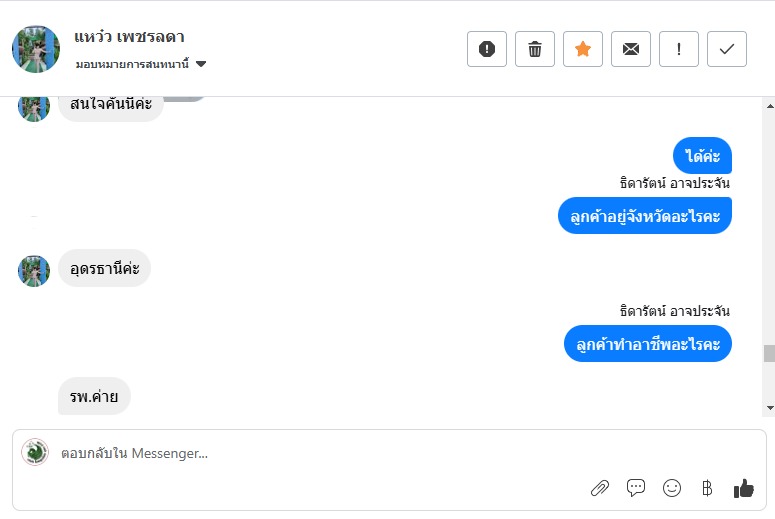Attach a file with the paperclip icon
This screenshot has height=519, width=775.
(600, 488)
